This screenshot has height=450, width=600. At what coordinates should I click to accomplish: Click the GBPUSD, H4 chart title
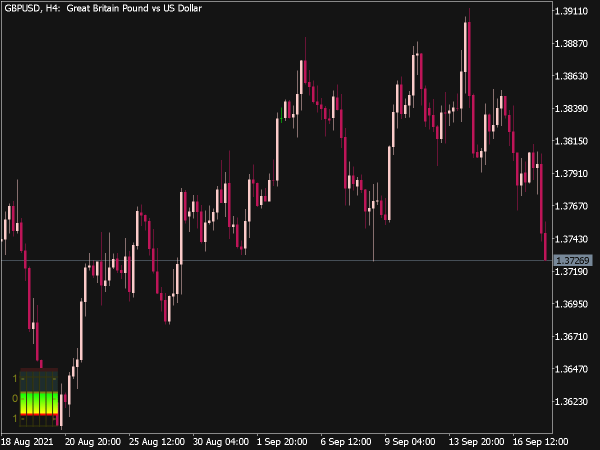[x=103, y=8]
